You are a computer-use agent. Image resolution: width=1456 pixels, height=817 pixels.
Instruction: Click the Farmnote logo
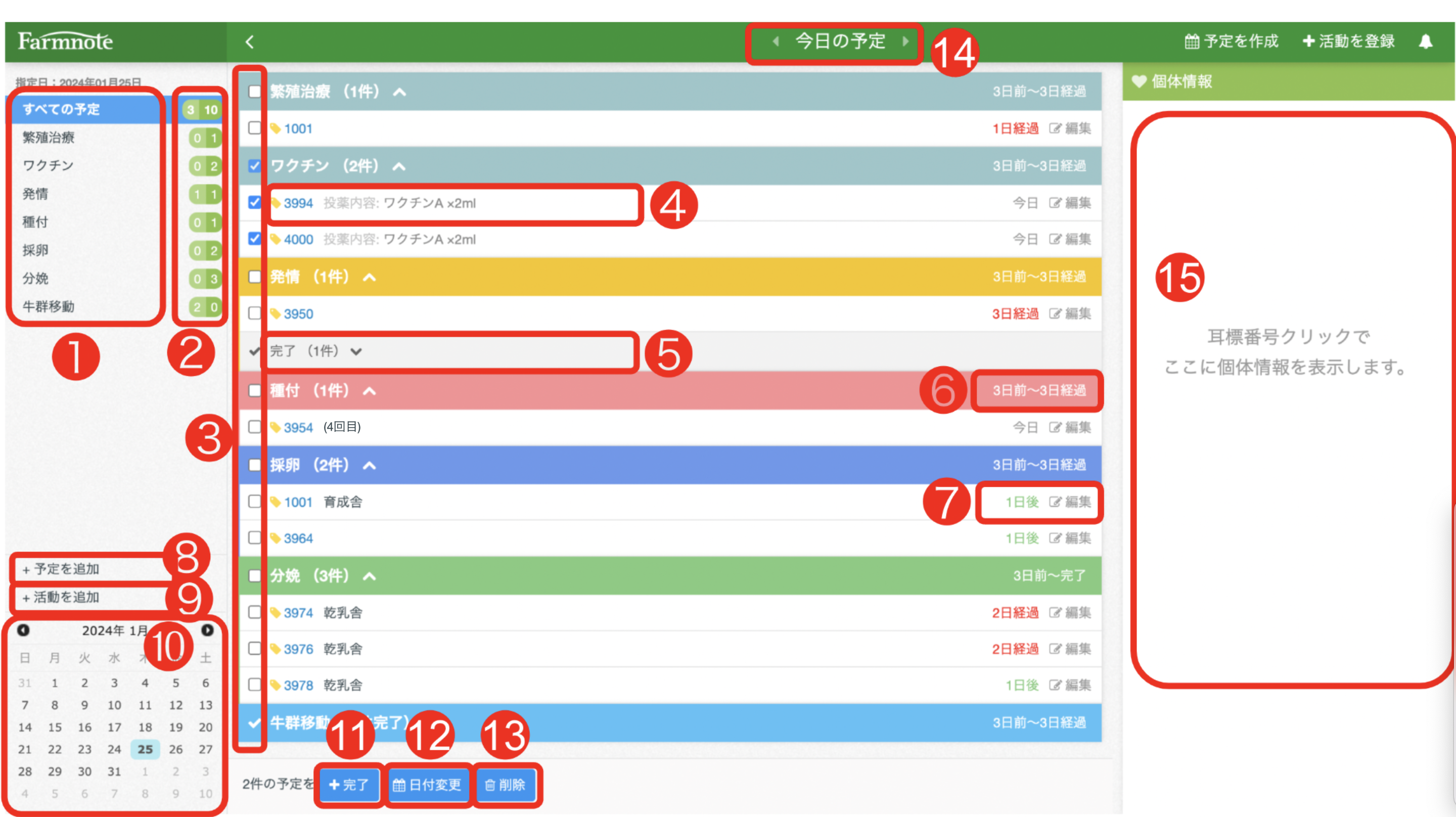point(66,41)
